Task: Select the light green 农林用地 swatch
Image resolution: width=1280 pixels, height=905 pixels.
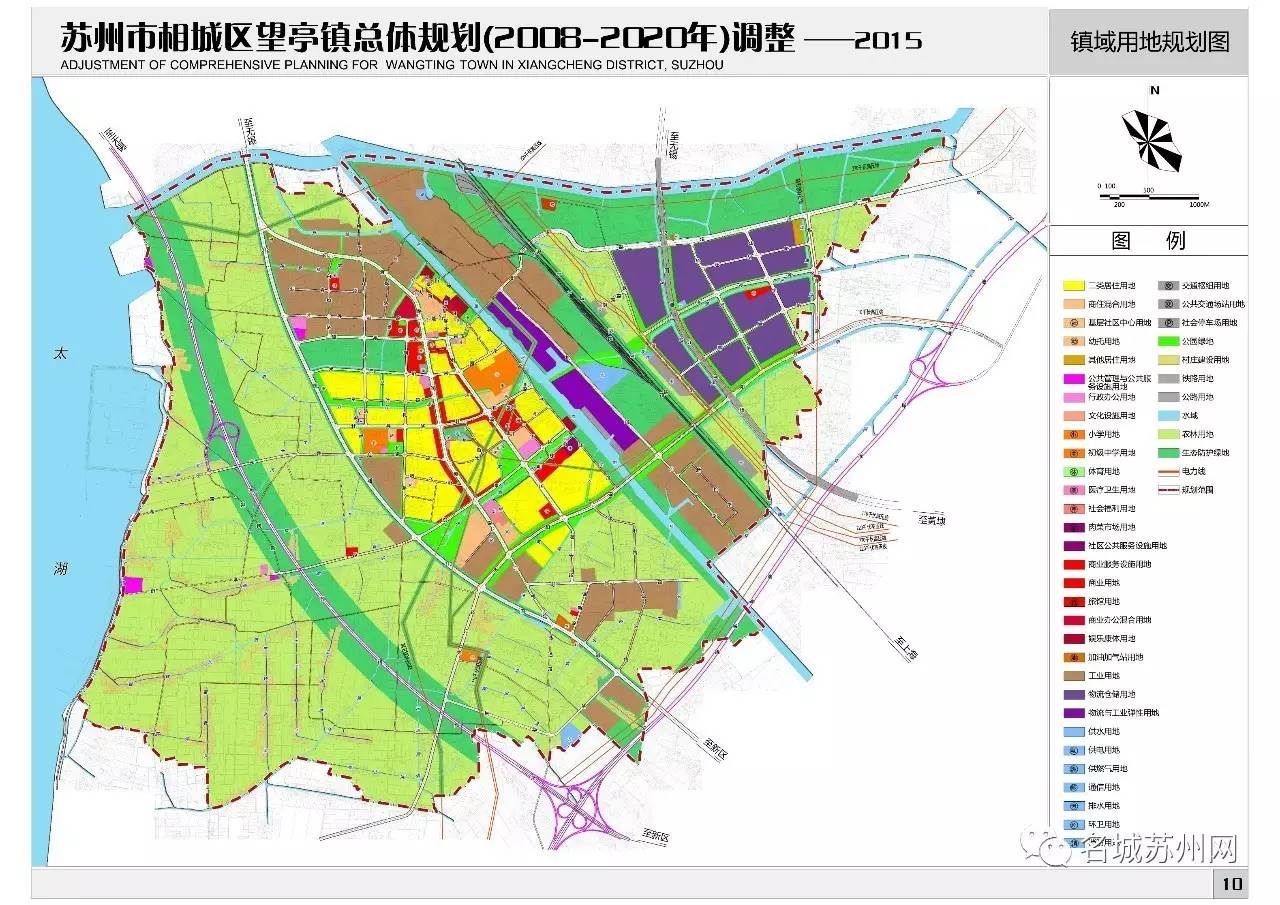Action: point(1168,434)
